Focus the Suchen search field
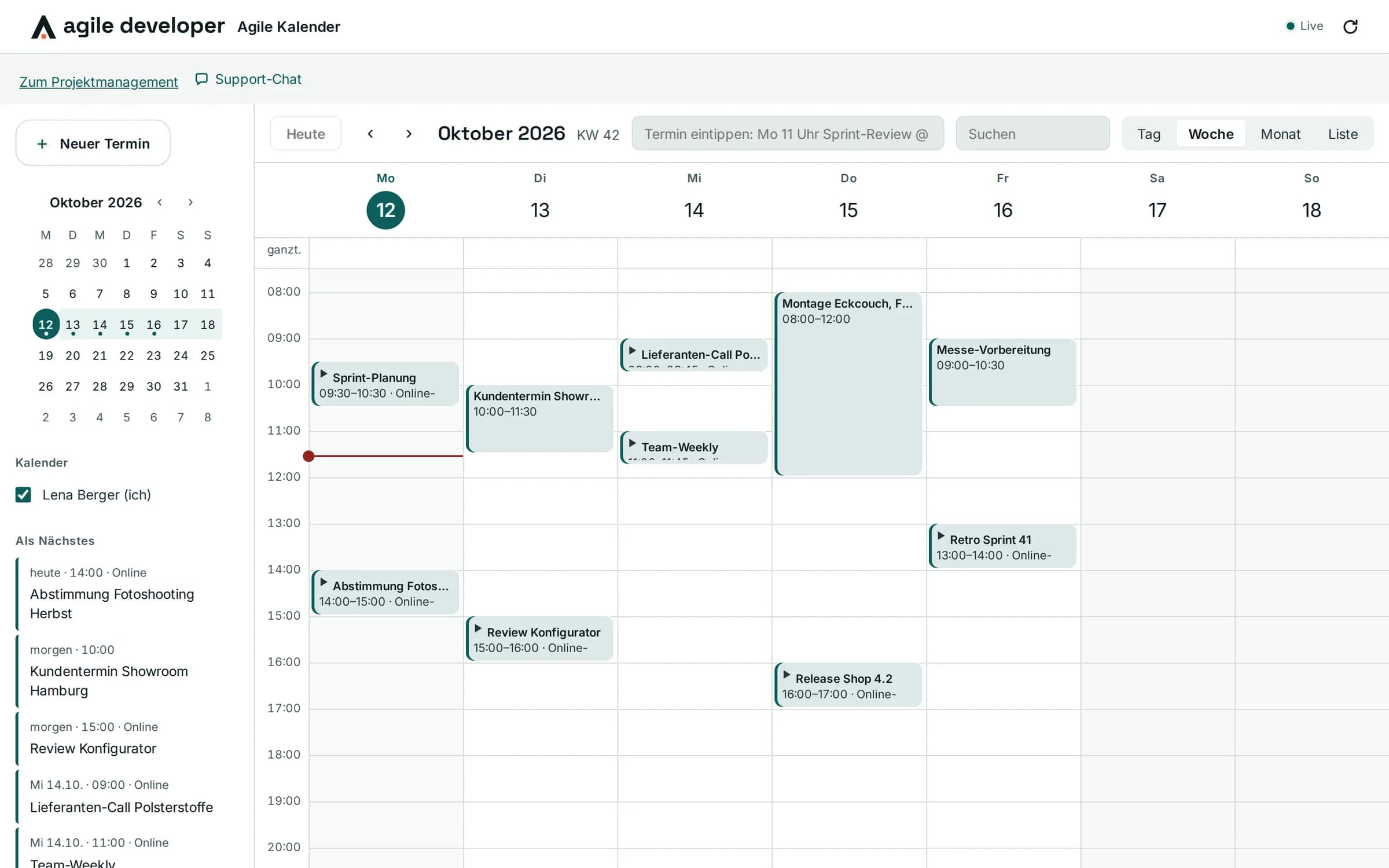The image size is (1389, 868). click(1032, 134)
